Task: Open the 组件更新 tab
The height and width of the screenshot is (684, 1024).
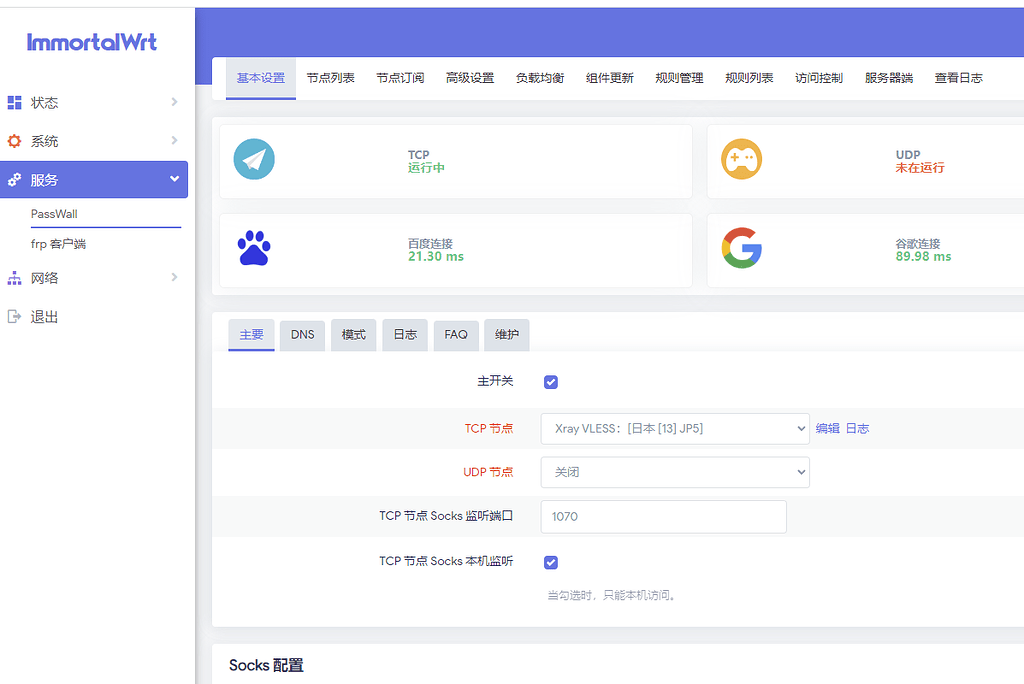Action: (x=610, y=78)
